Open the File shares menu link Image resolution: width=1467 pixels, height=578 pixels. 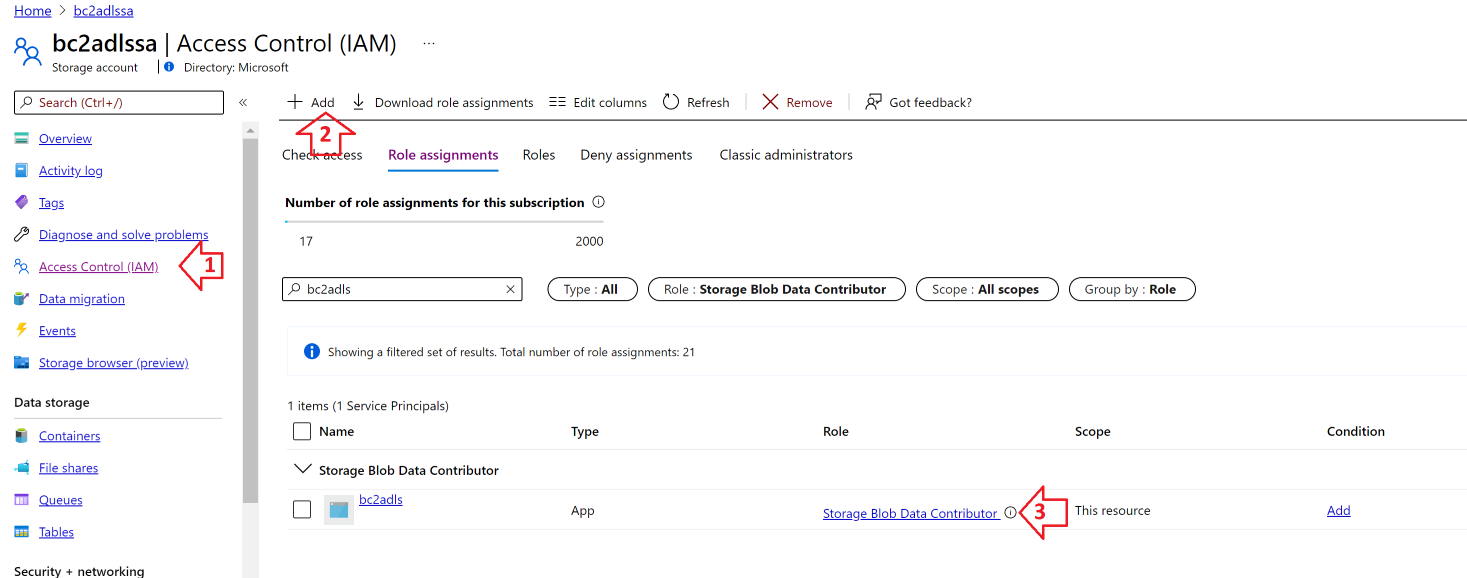tap(68, 468)
